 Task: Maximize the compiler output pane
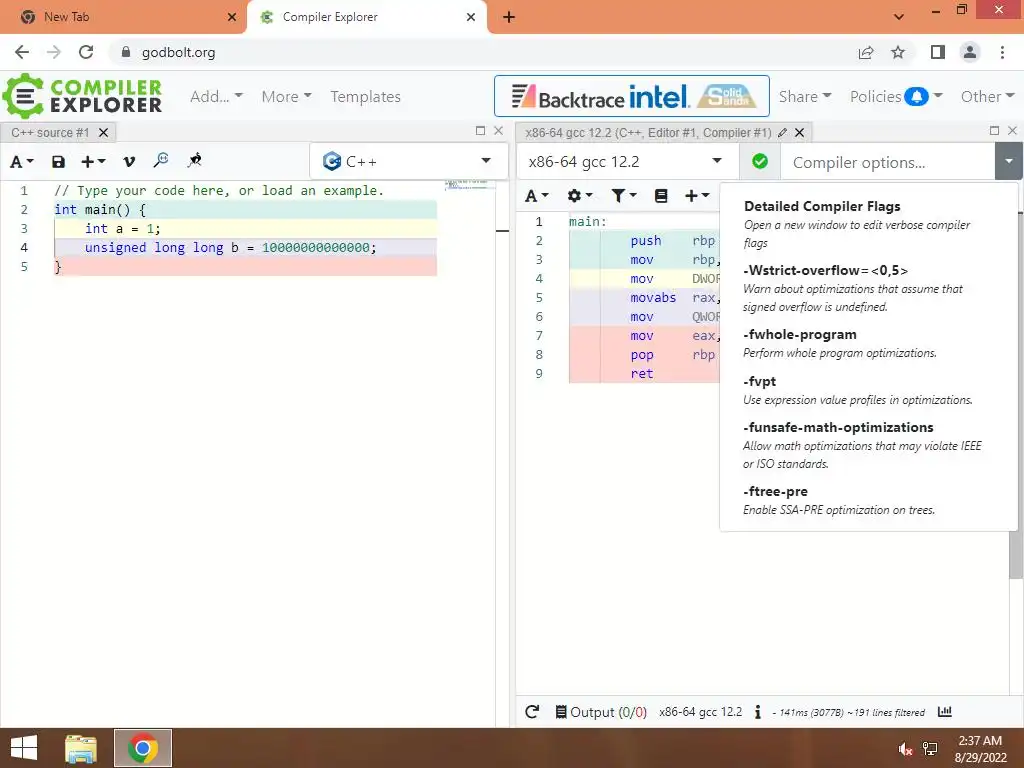click(995, 131)
